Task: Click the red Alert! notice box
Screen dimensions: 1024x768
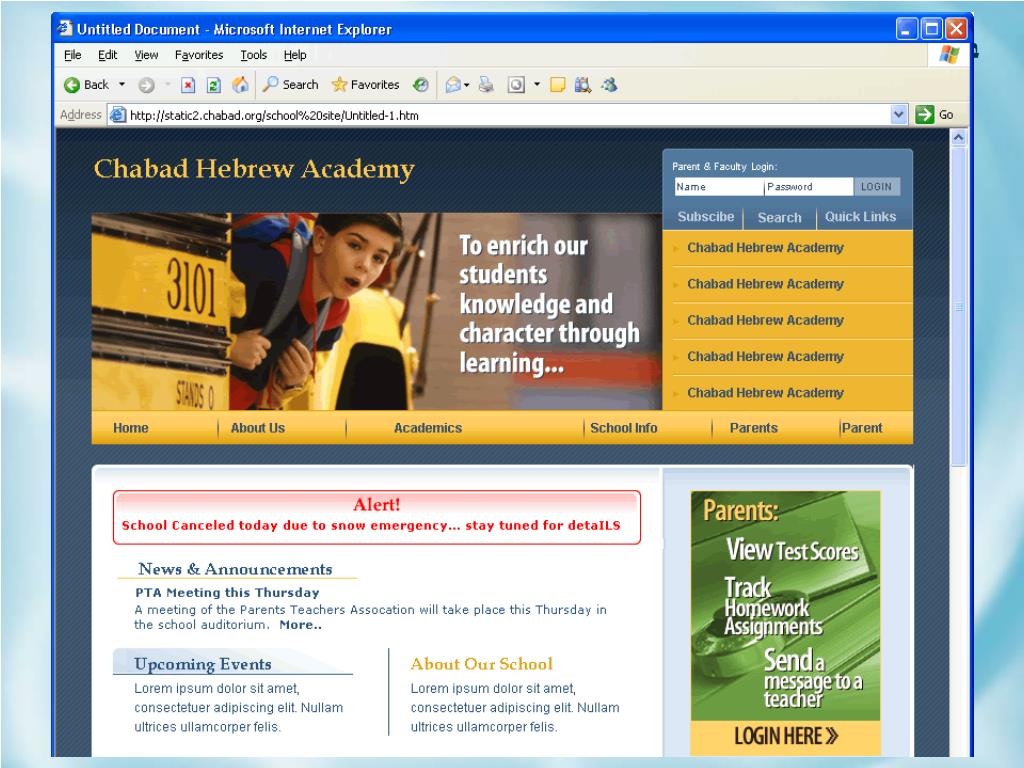Action: pyautogui.click(x=377, y=517)
